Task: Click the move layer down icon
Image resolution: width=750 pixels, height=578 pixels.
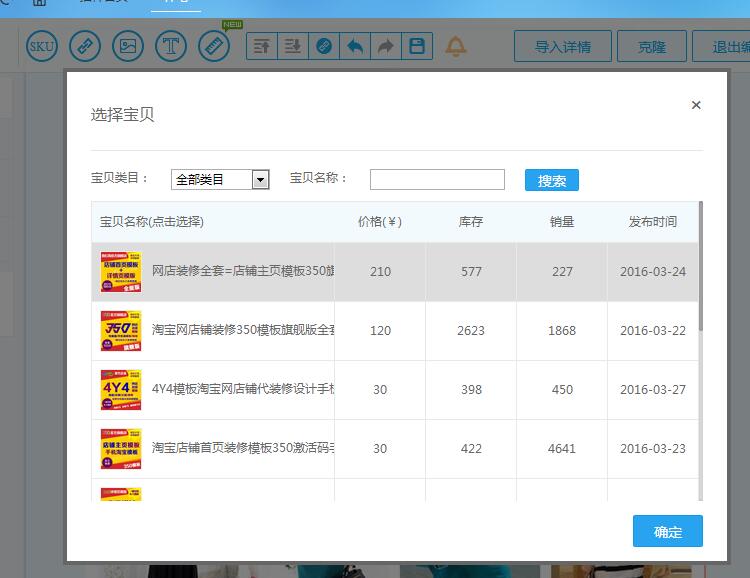Action: 293,46
